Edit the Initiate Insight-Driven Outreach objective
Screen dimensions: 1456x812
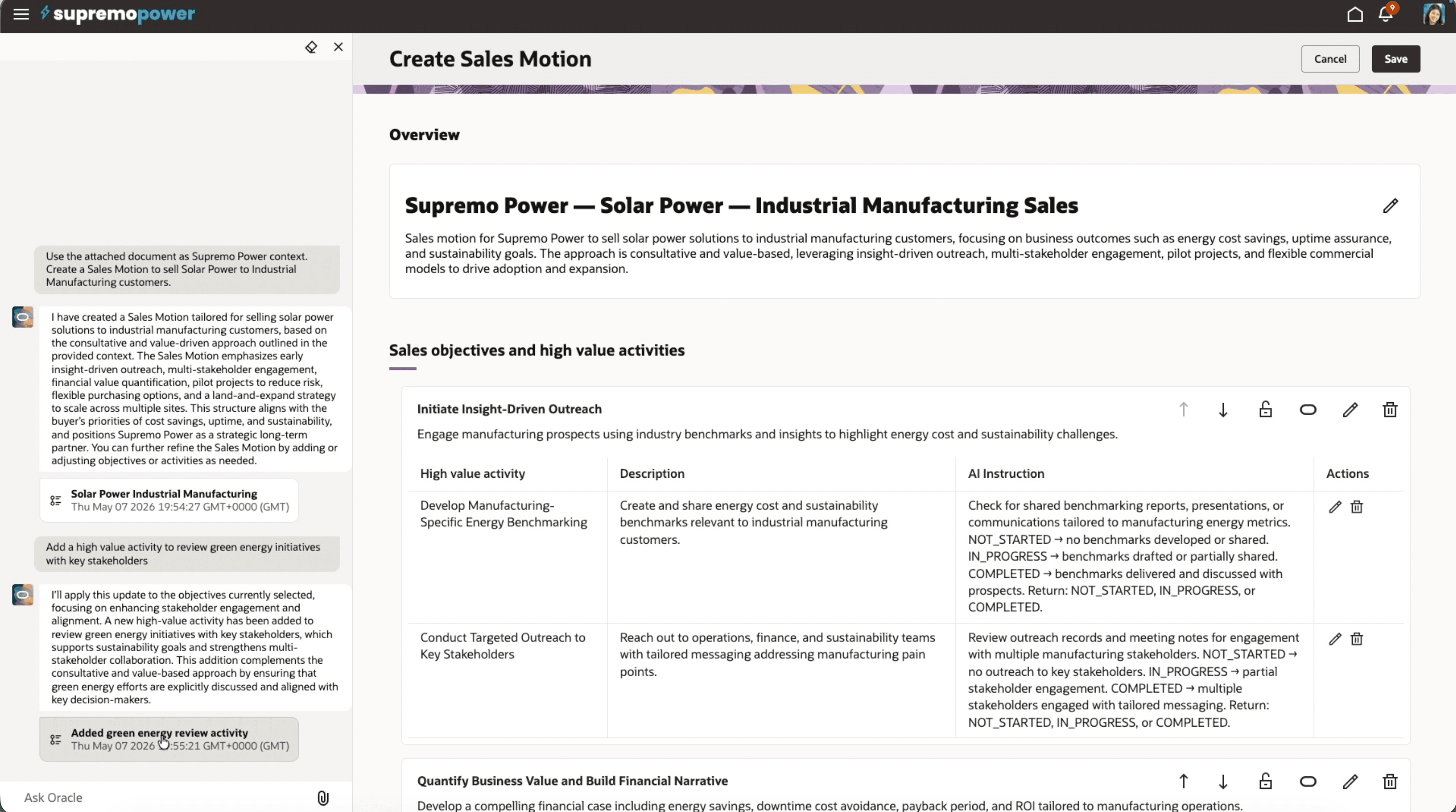(1350, 410)
